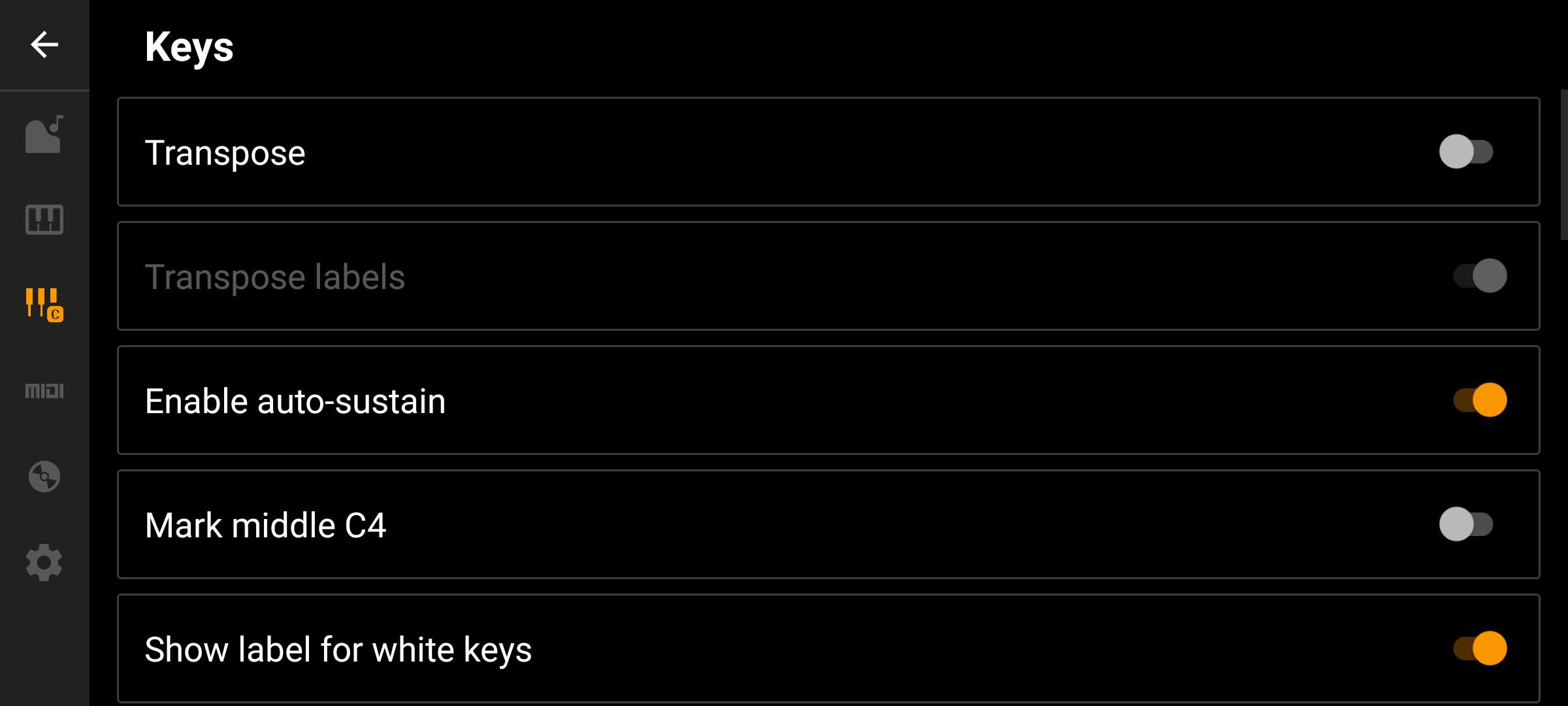Open the keyboard layout settings icon
Screen dimensions: 1568x706
44,220
